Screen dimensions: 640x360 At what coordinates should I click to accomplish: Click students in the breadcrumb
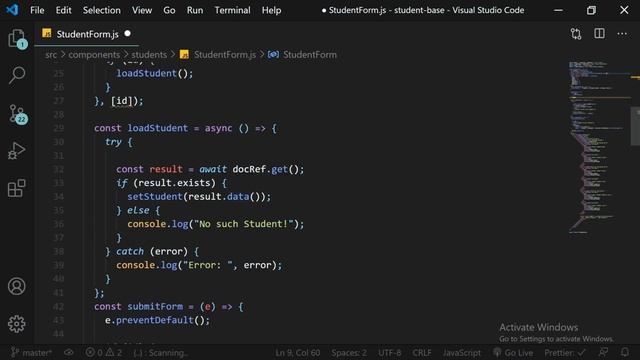pyautogui.click(x=149, y=55)
